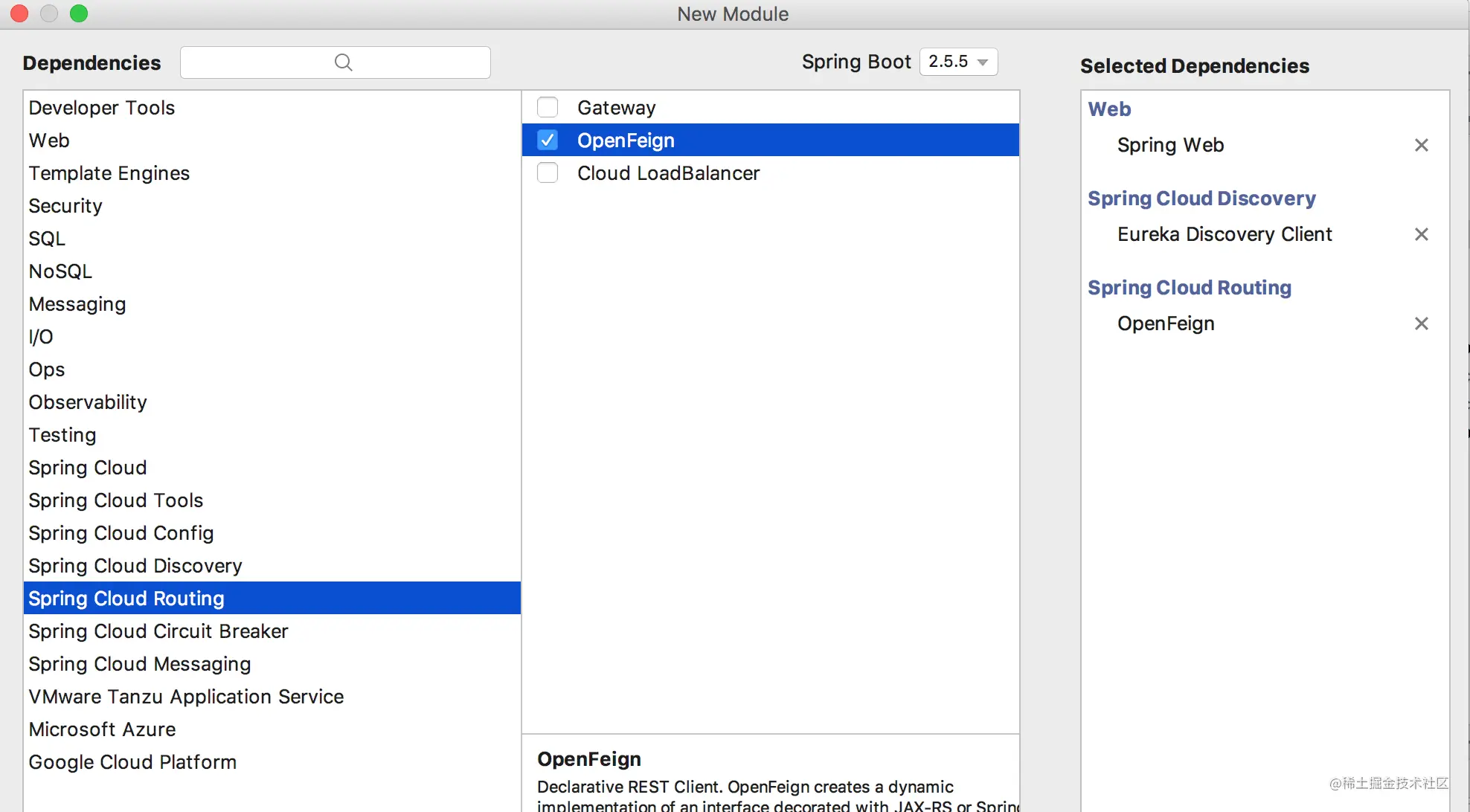Remove OpenFeign from selected dependencies
The height and width of the screenshot is (812, 1470).
[1421, 323]
